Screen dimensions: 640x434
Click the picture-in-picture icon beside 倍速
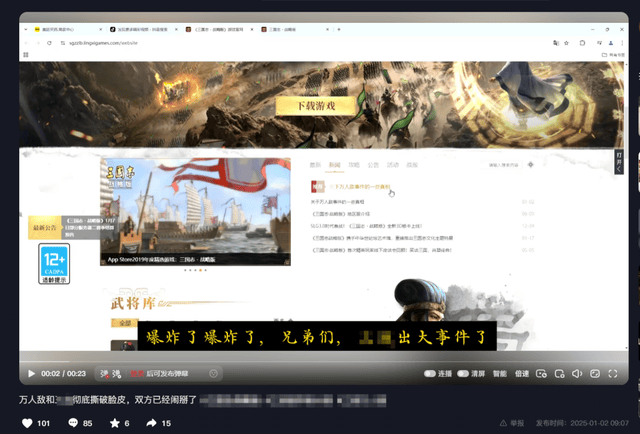tap(541, 374)
